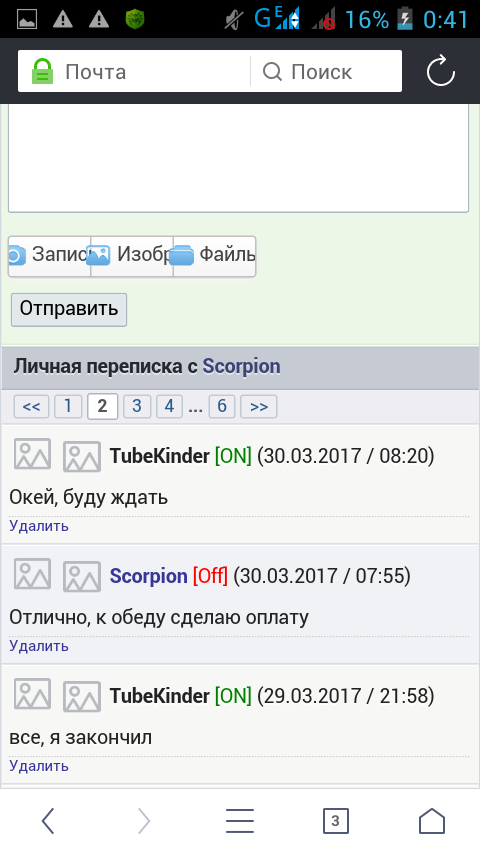Attach a recording with the Запись button
480x854 pixels.
pos(50,256)
